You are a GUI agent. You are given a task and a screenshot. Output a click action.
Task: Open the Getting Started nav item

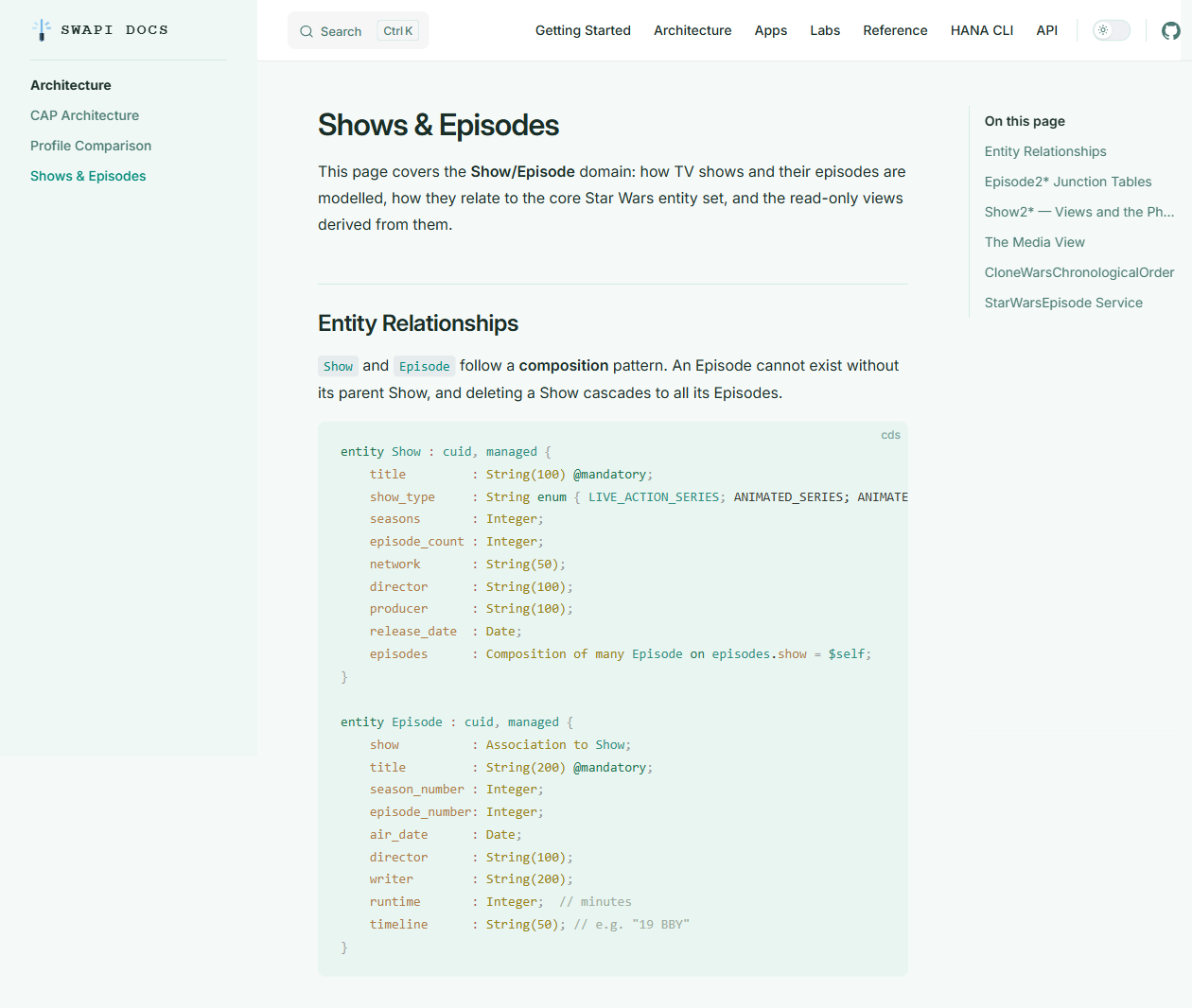click(x=583, y=30)
